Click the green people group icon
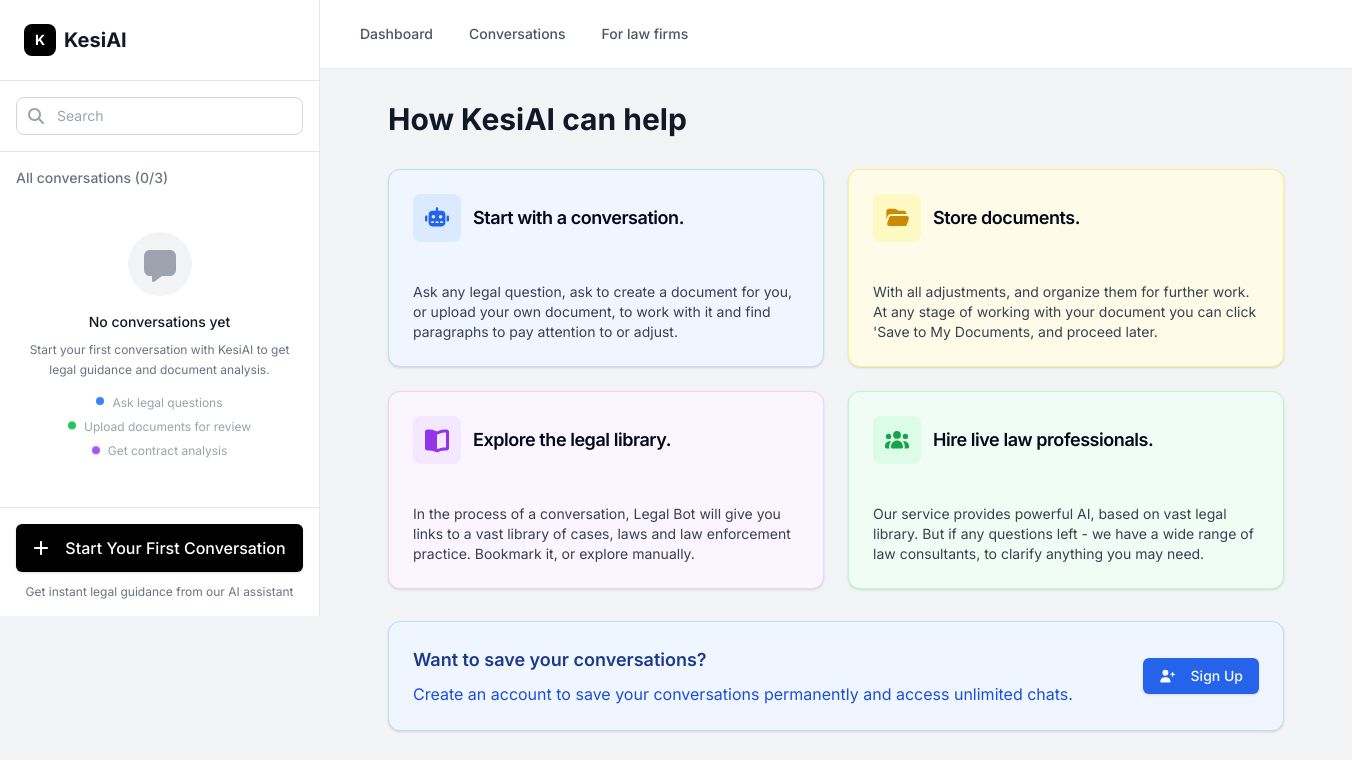Screen dimensions: 1352x760 click(x=897, y=440)
